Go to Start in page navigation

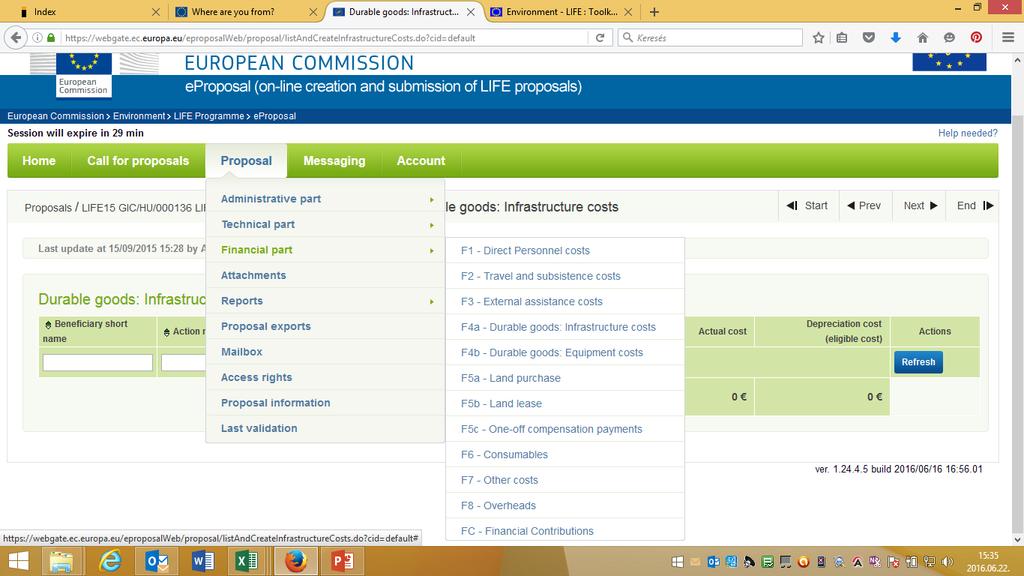click(x=808, y=206)
